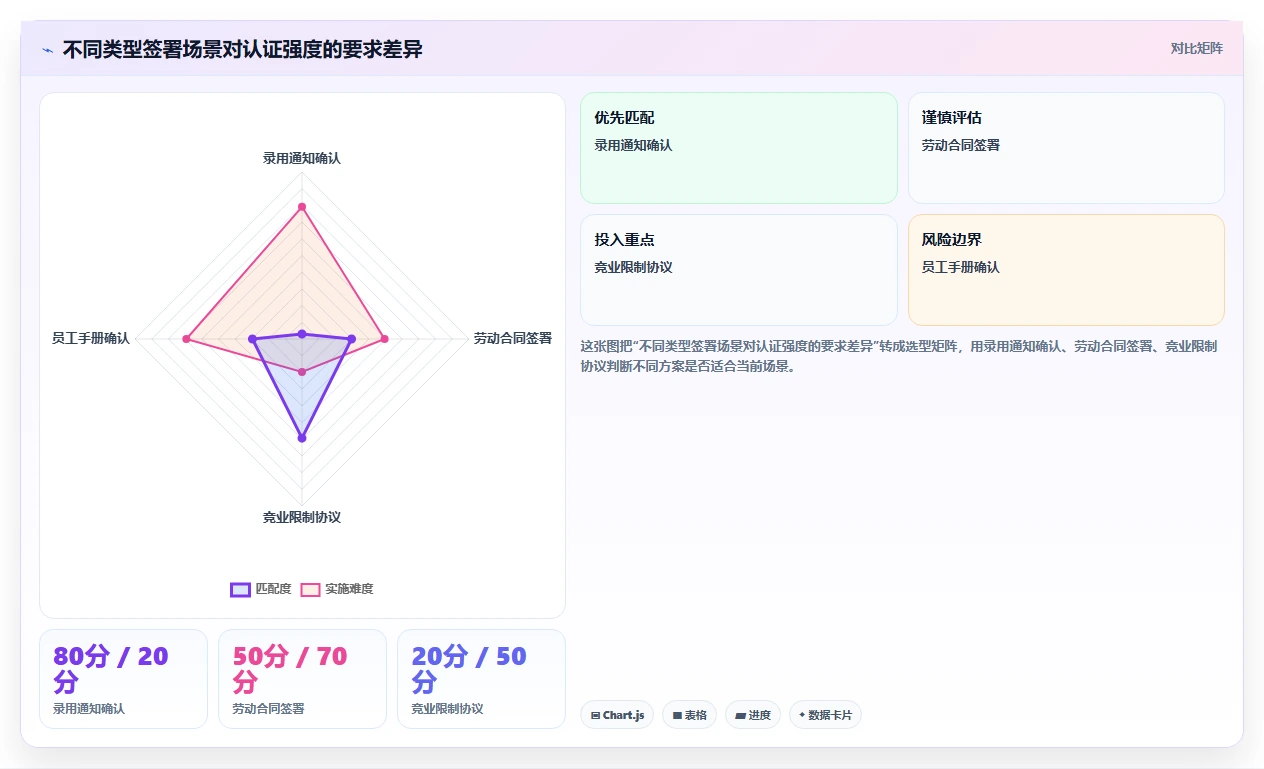
Task: Click the 实施难度 legend text
Action: click(x=349, y=589)
